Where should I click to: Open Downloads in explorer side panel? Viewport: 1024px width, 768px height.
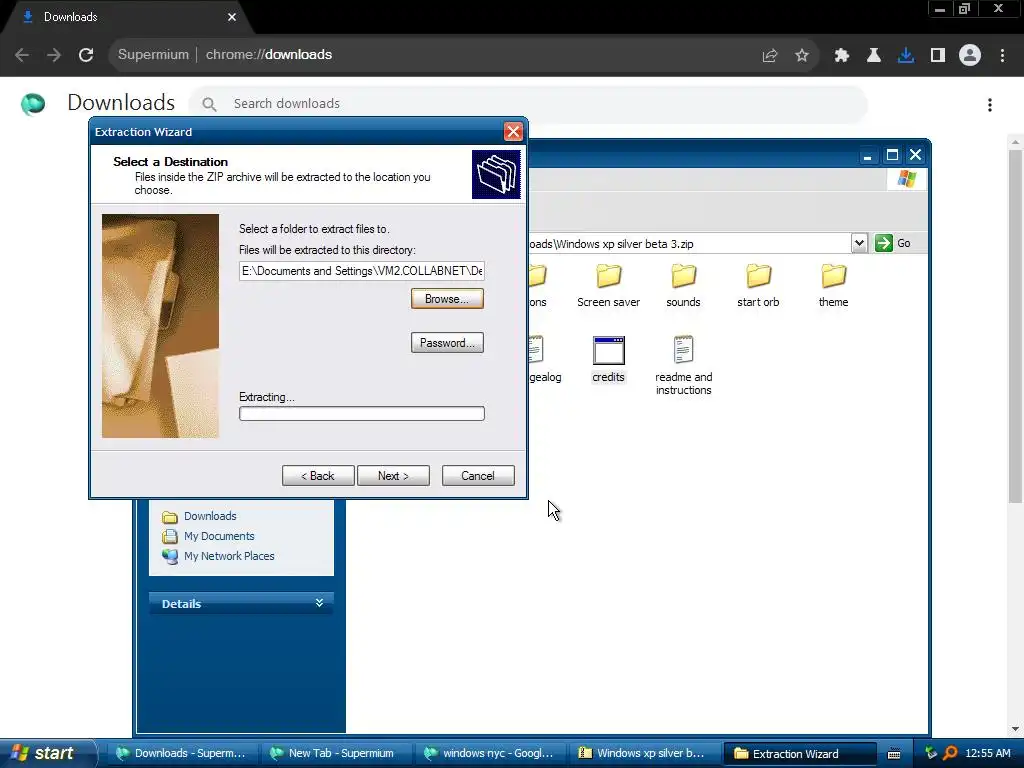[x=199, y=517]
